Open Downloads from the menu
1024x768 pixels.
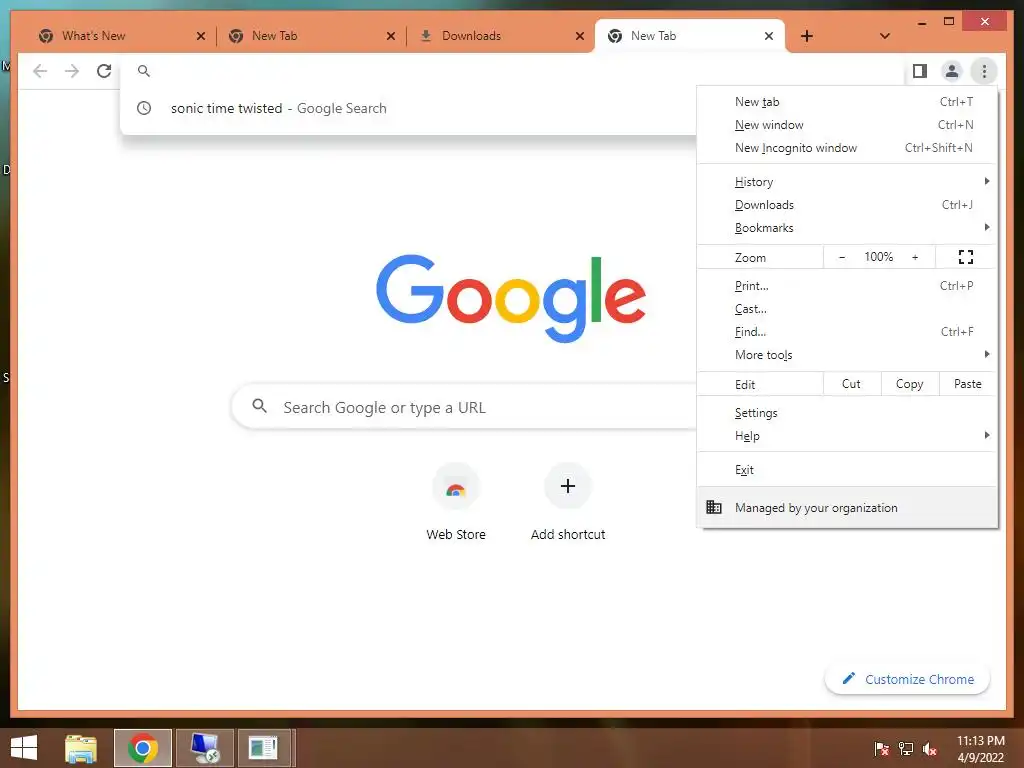tap(847, 205)
